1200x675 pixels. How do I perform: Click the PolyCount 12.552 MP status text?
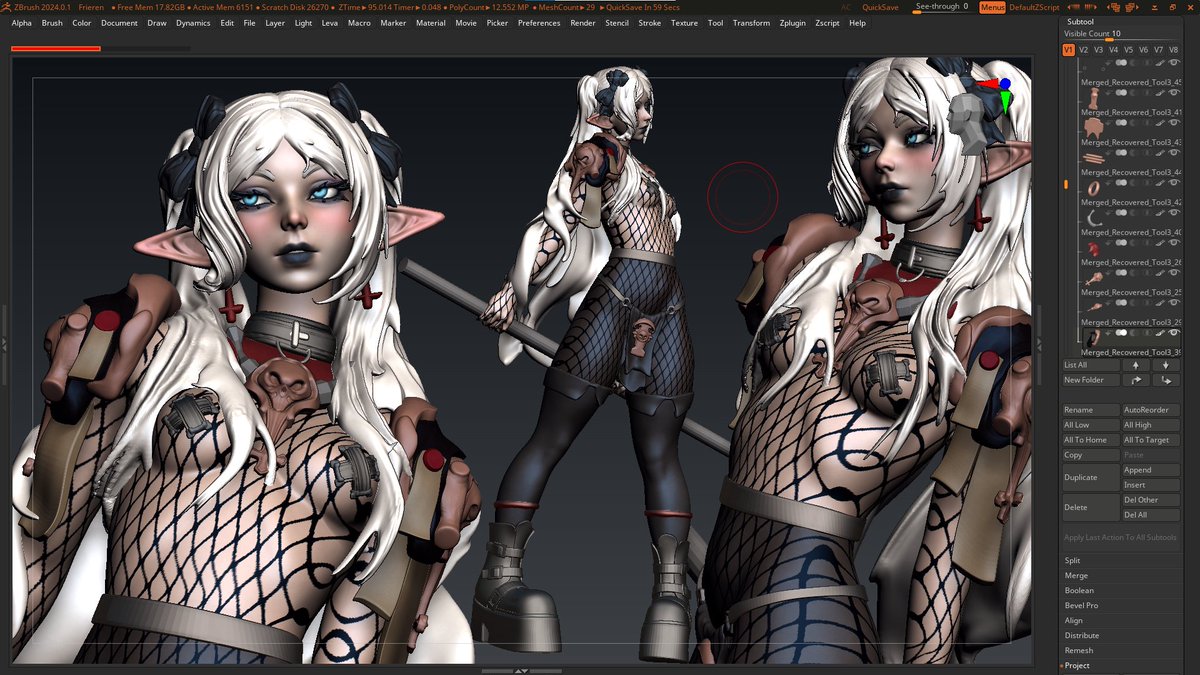coord(490,7)
